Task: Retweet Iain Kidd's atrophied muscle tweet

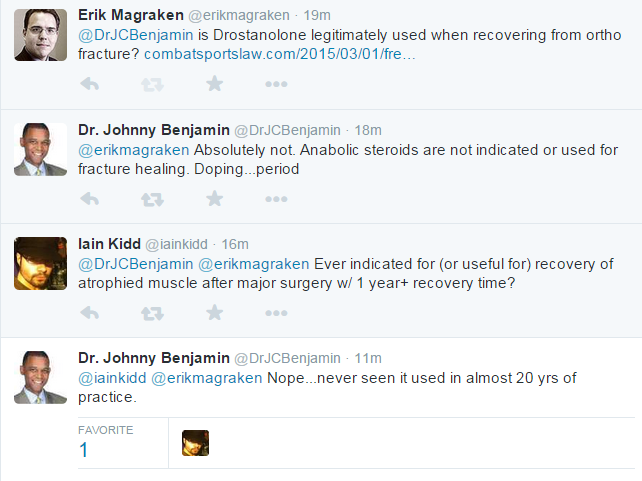Action: coord(152,313)
